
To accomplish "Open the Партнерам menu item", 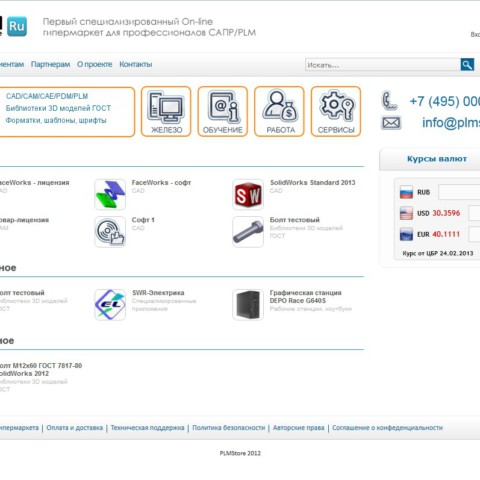I will tap(50, 64).
